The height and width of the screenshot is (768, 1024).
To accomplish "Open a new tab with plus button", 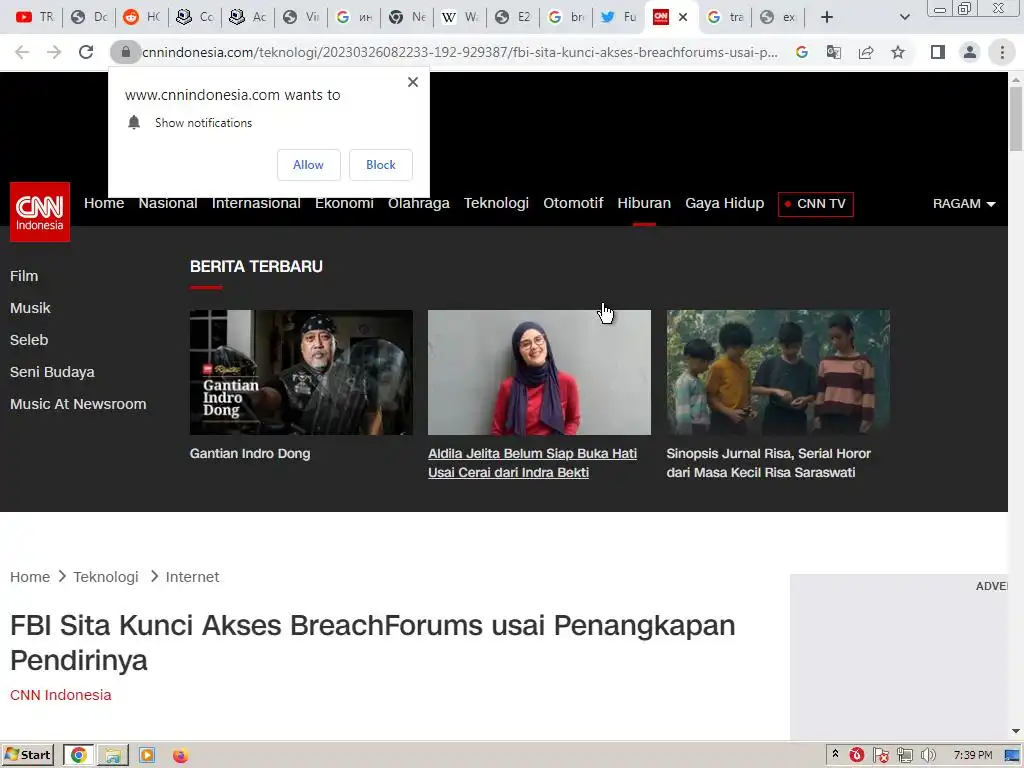I will pyautogui.click(x=827, y=17).
